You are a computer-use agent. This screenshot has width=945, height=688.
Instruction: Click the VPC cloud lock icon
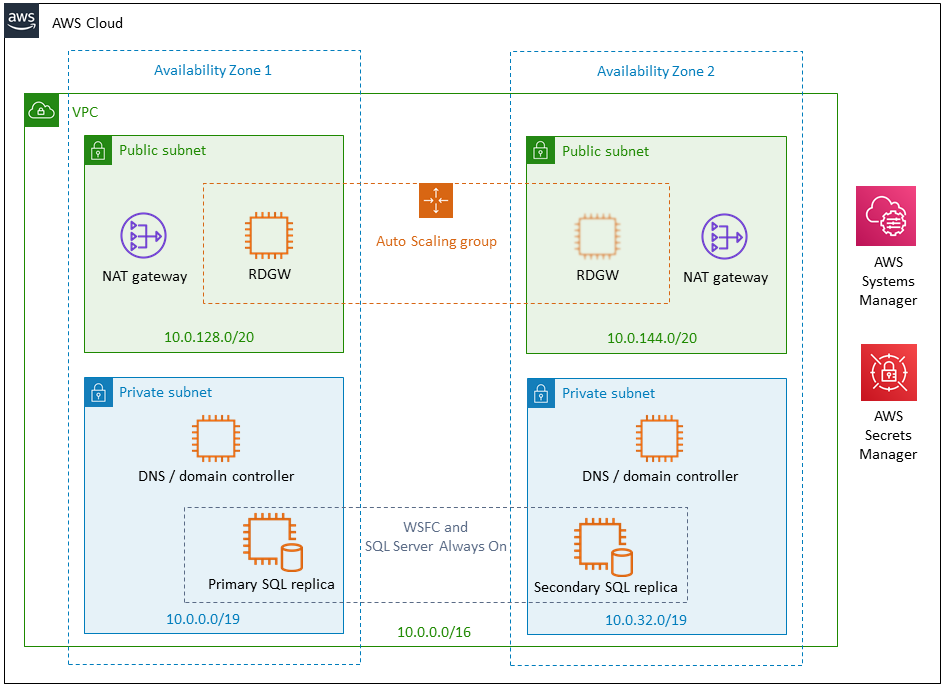[42, 110]
